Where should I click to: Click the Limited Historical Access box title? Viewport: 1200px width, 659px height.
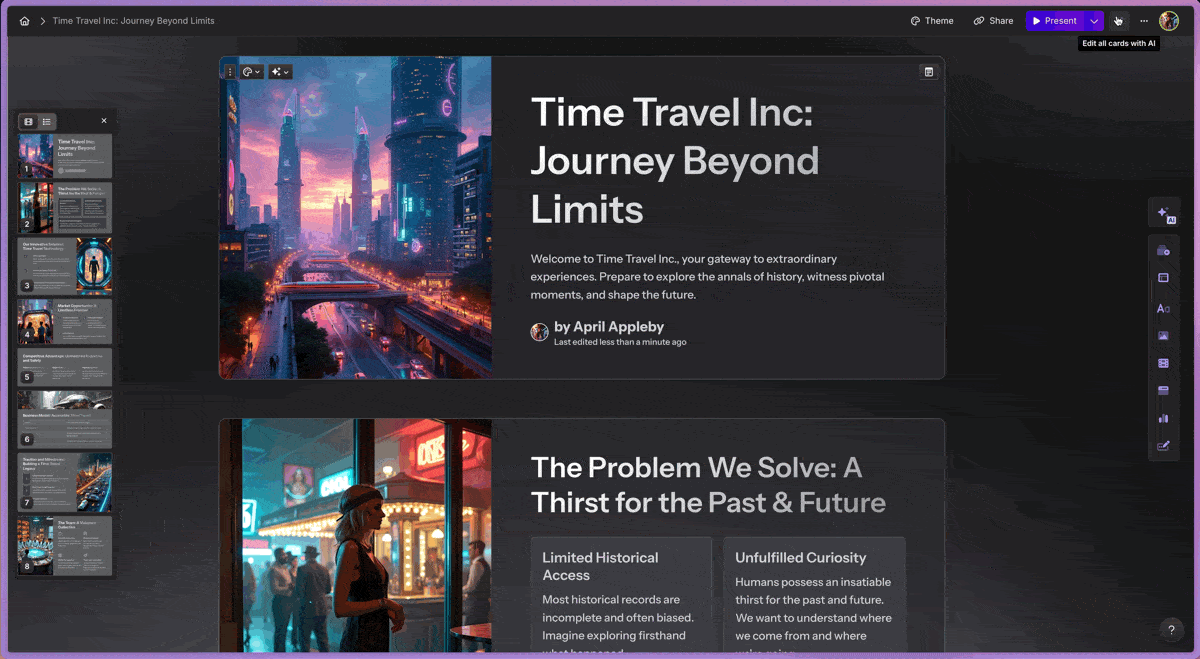(600, 566)
